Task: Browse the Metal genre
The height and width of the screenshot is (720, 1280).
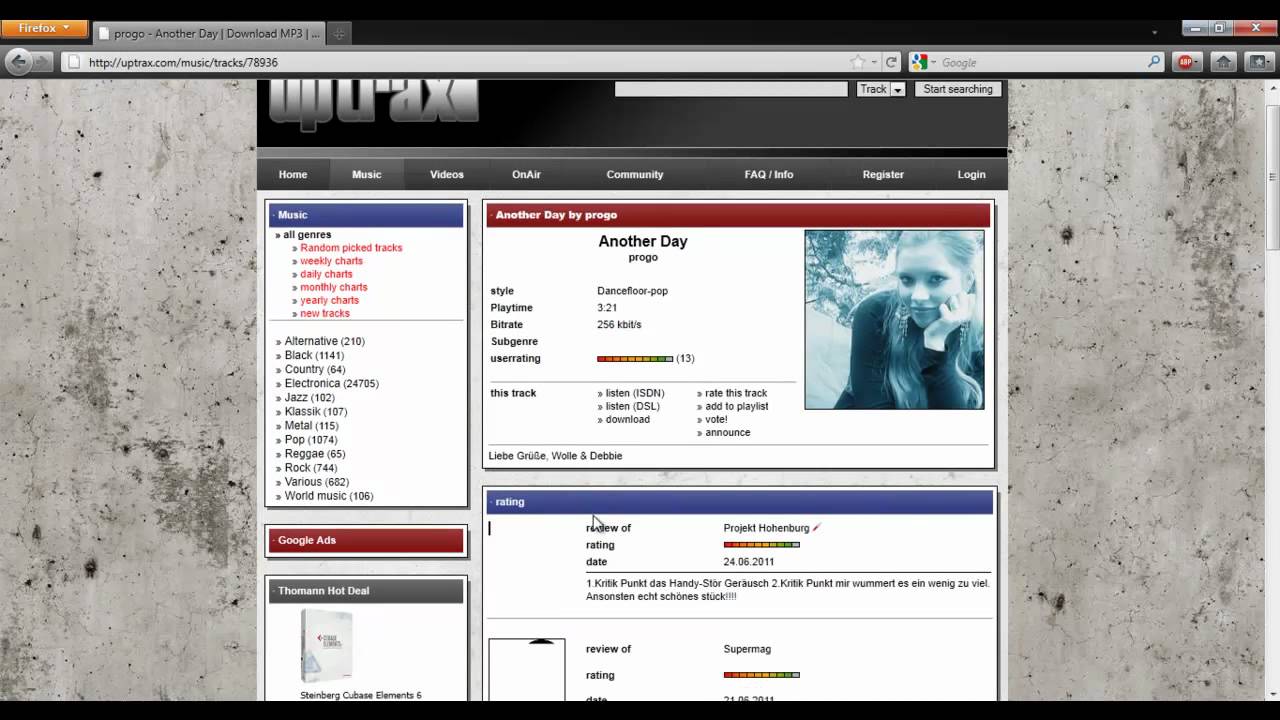Action: pos(299,425)
